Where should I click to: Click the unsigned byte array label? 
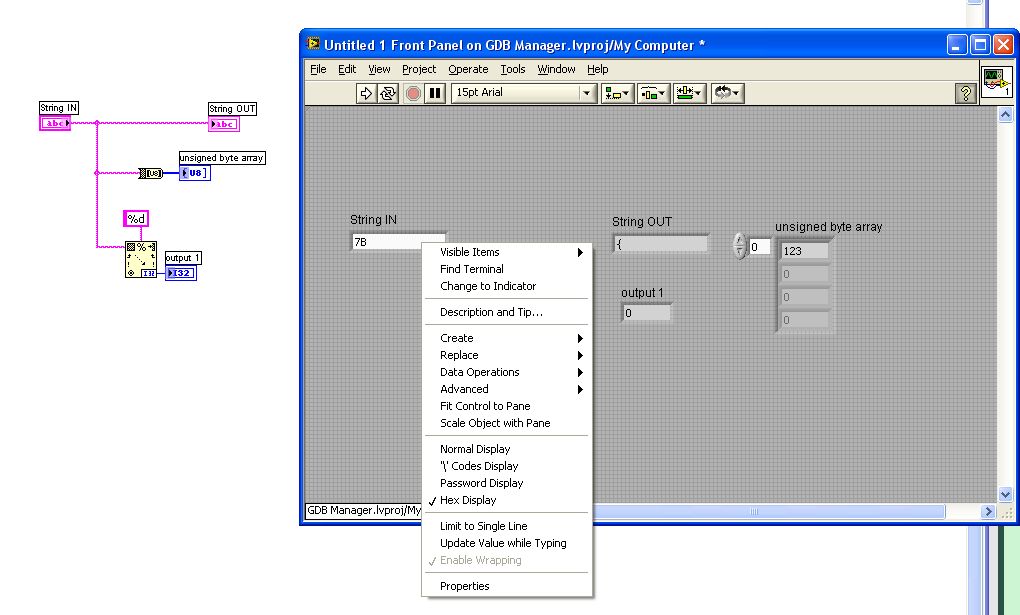828,226
